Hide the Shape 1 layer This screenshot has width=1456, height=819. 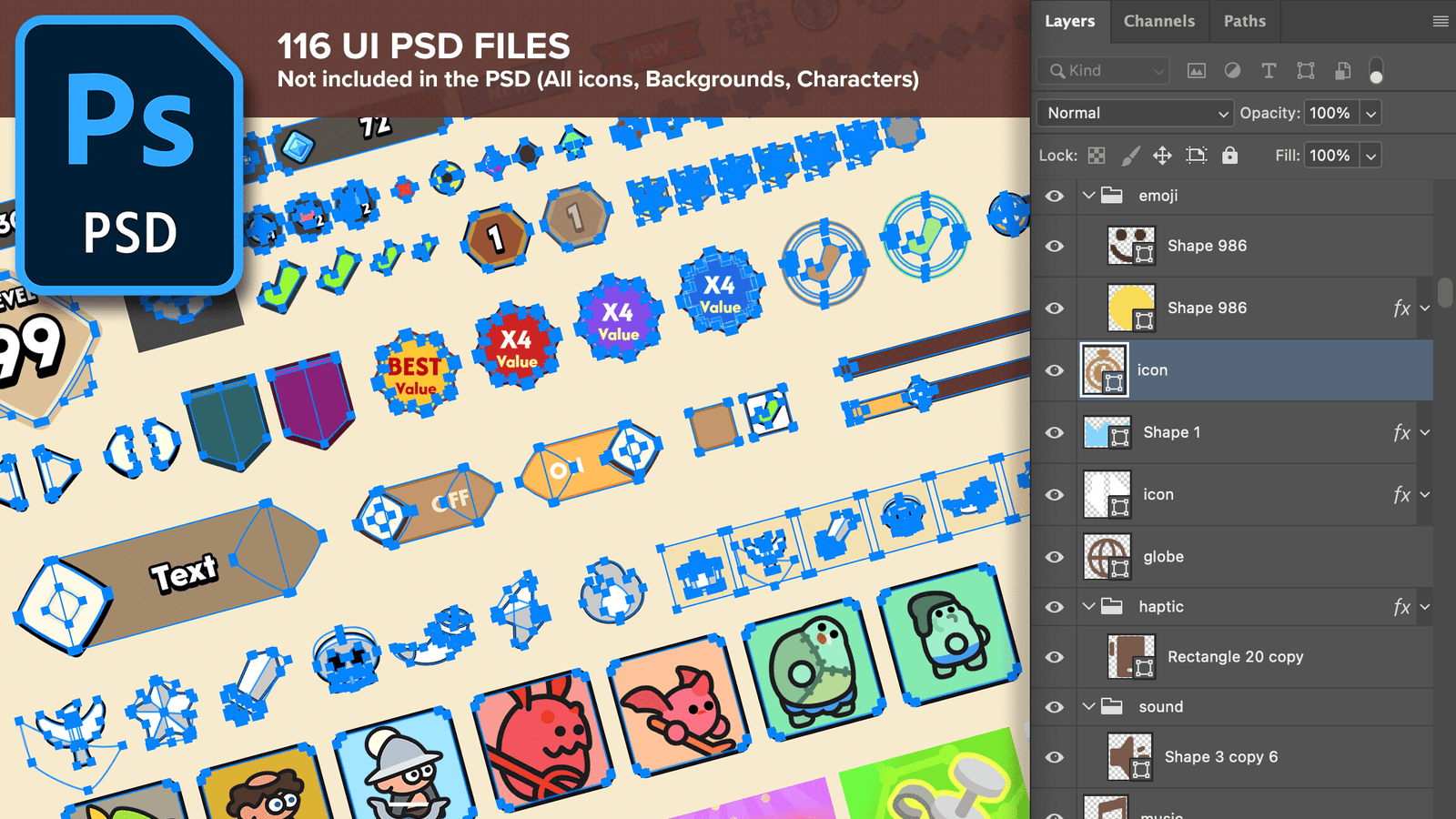coord(1055,432)
